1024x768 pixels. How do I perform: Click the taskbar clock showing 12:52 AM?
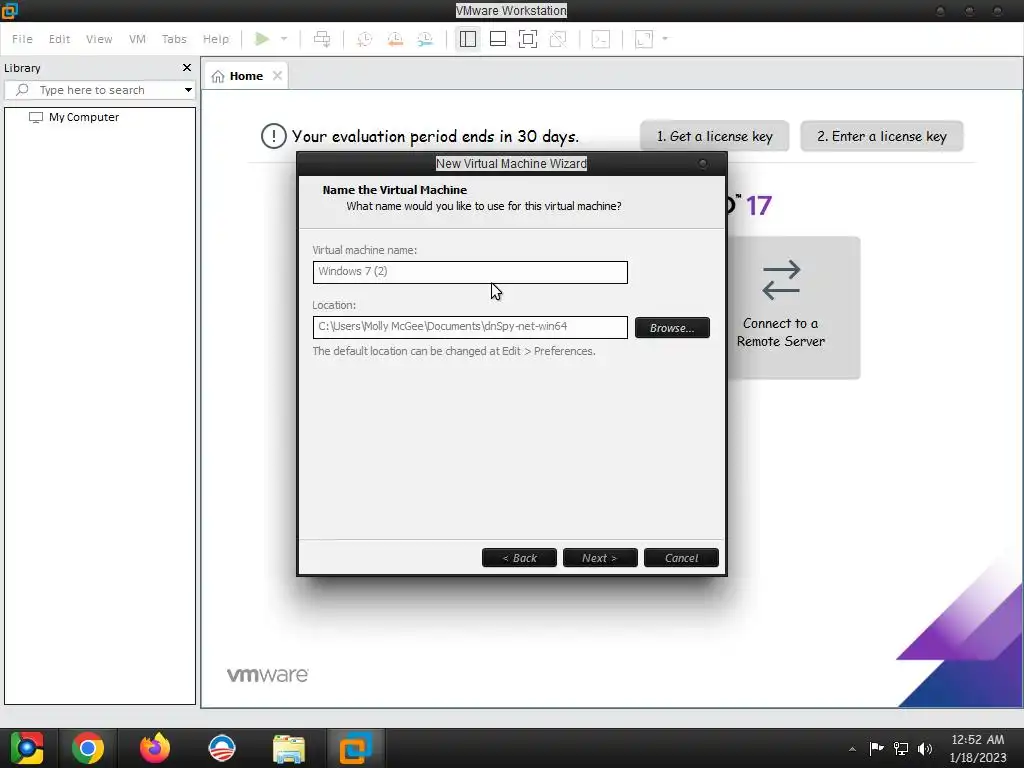[x=978, y=748]
